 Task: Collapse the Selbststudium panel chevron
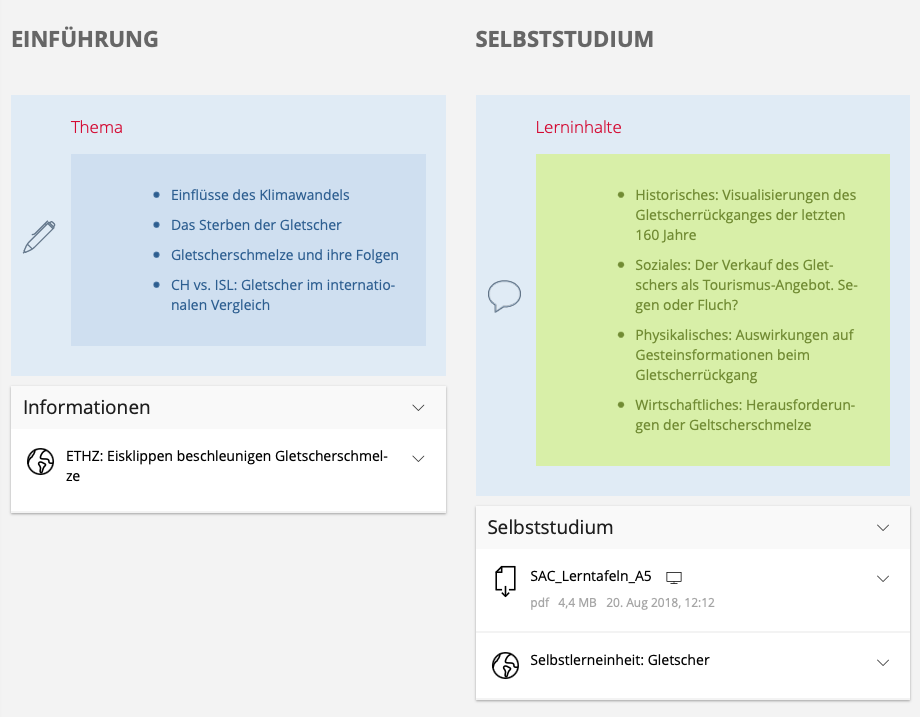[882, 528]
